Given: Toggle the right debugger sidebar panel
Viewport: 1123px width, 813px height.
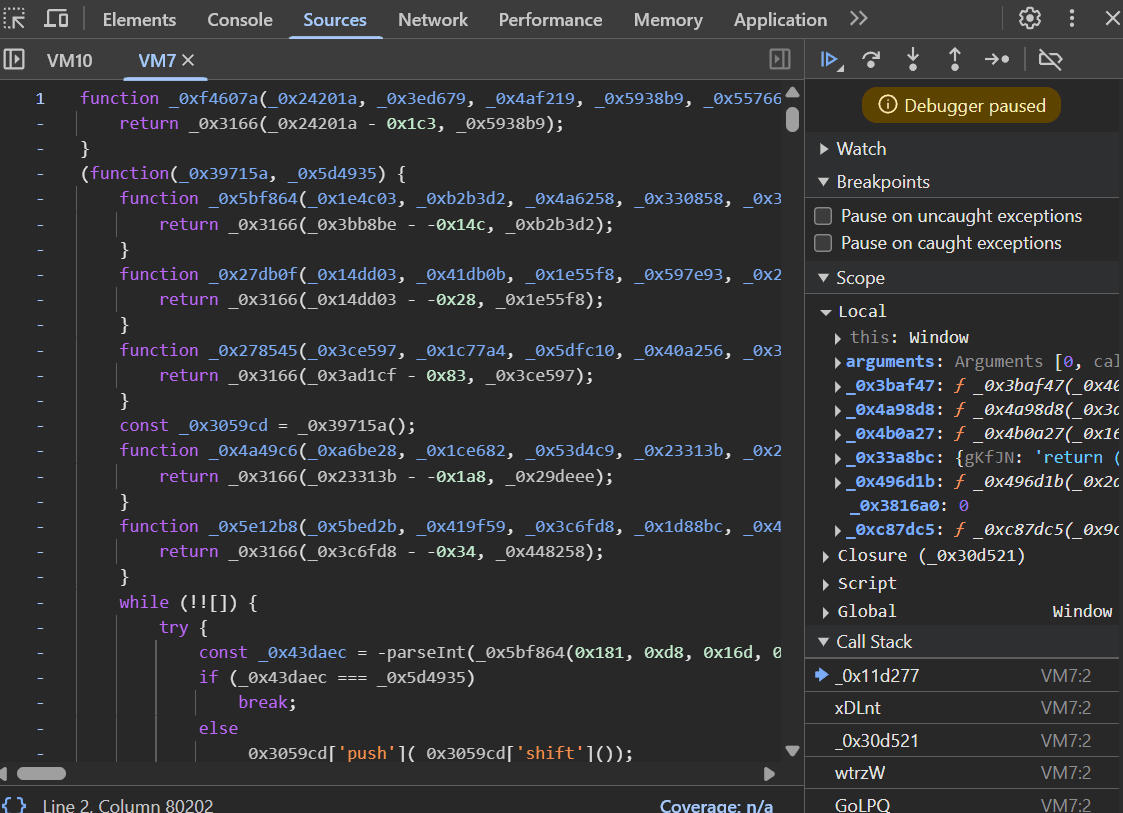Looking at the screenshot, I should click(780, 60).
